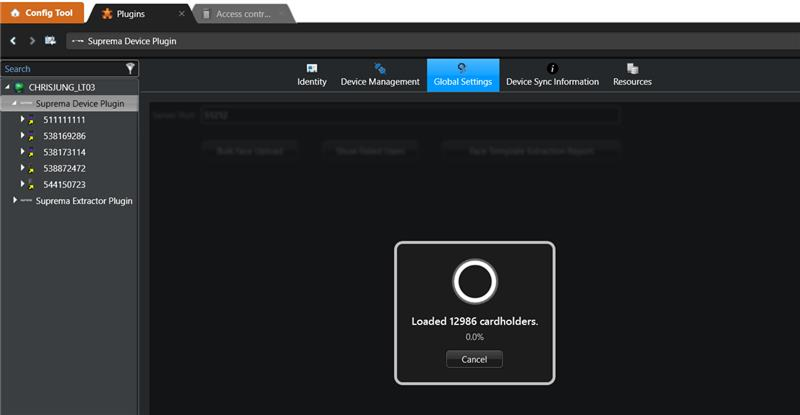Collapse the Suprema Device Plugin node
800x415 pixels.
14,103
